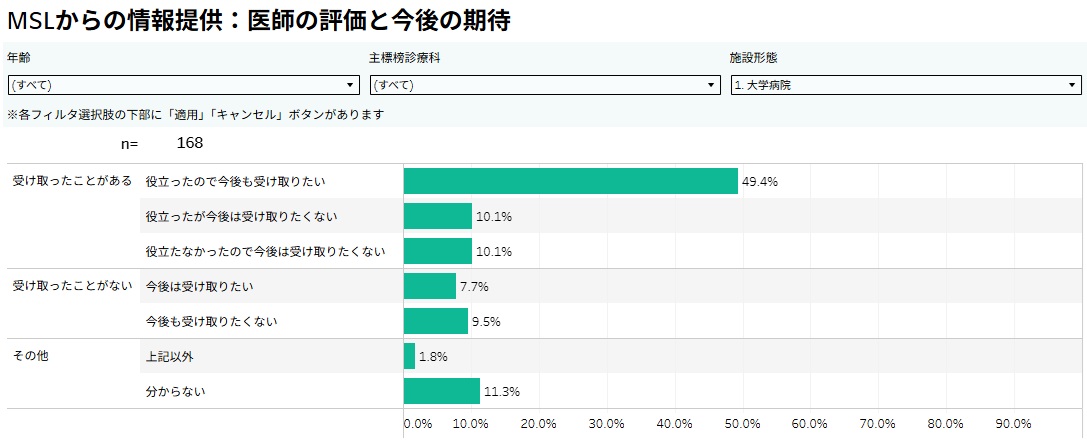1087x443 pixels.
Task: Click the 上記以外 row label
Action: 170,356
